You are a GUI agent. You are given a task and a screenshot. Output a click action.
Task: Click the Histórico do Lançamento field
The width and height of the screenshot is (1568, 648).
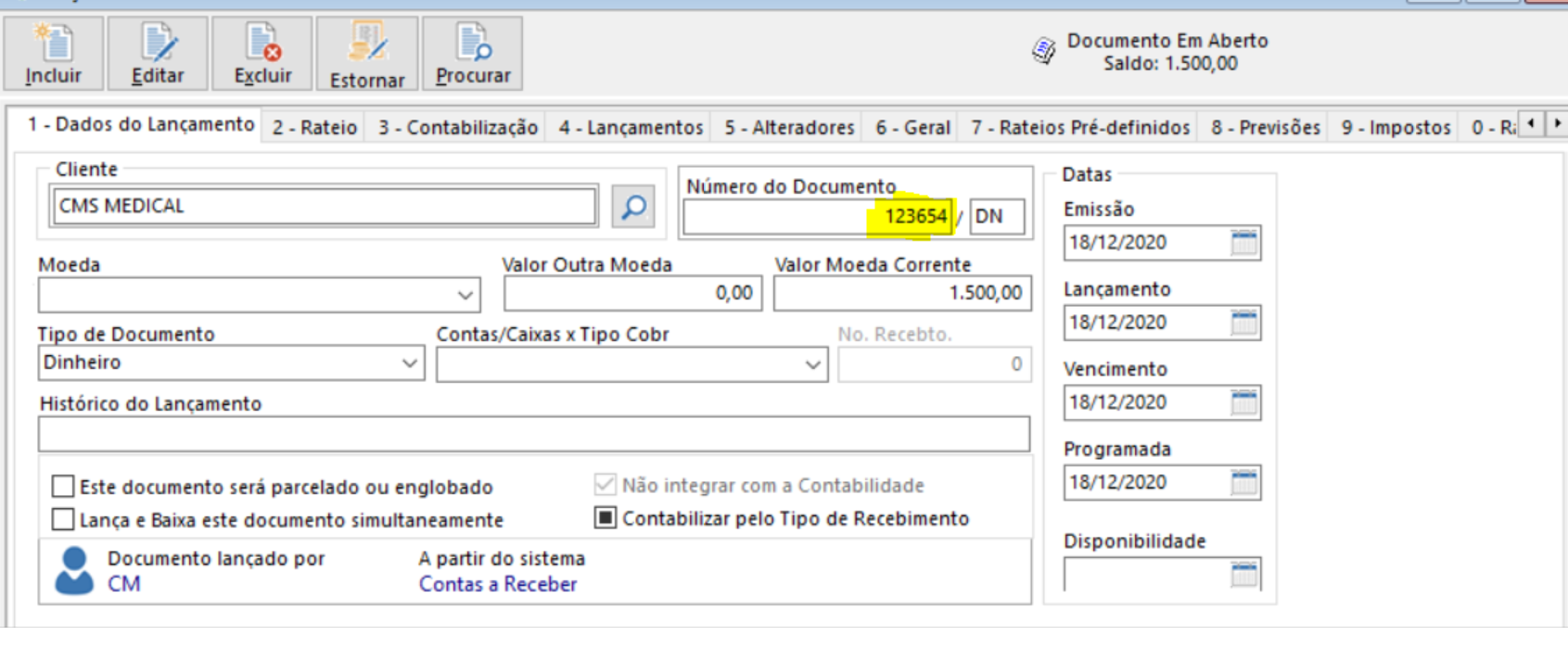coord(534,434)
